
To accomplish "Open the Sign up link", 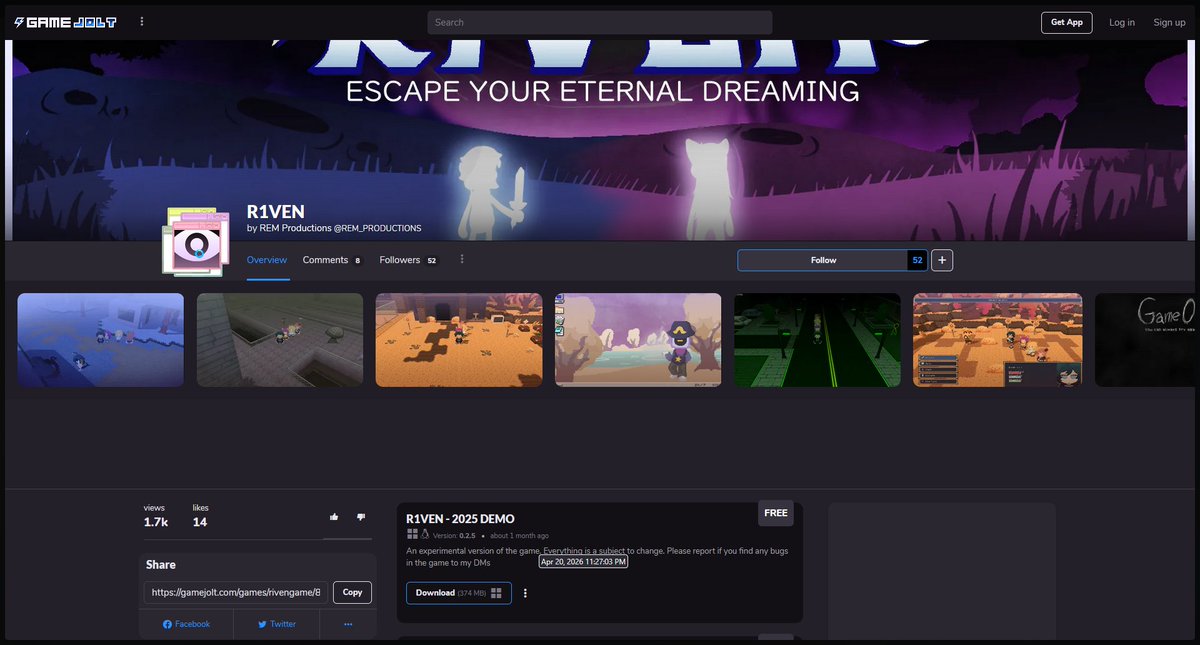I will (x=1169, y=22).
